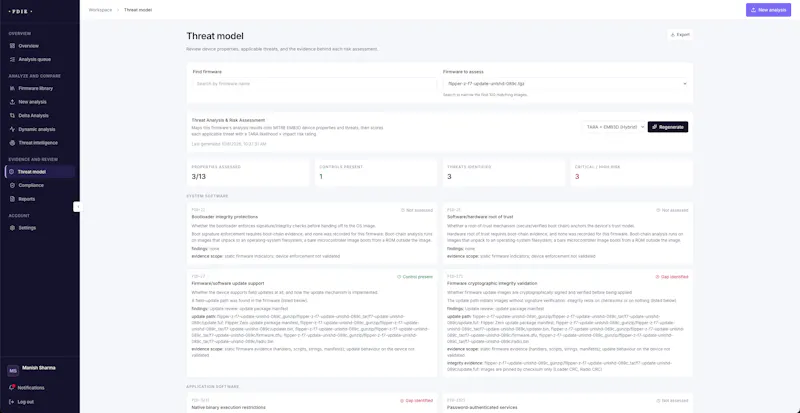The width and height of the screenshot is (800, 413).
Task: Collapse the sidebar with the edge toggle
Action: point(77,206)
